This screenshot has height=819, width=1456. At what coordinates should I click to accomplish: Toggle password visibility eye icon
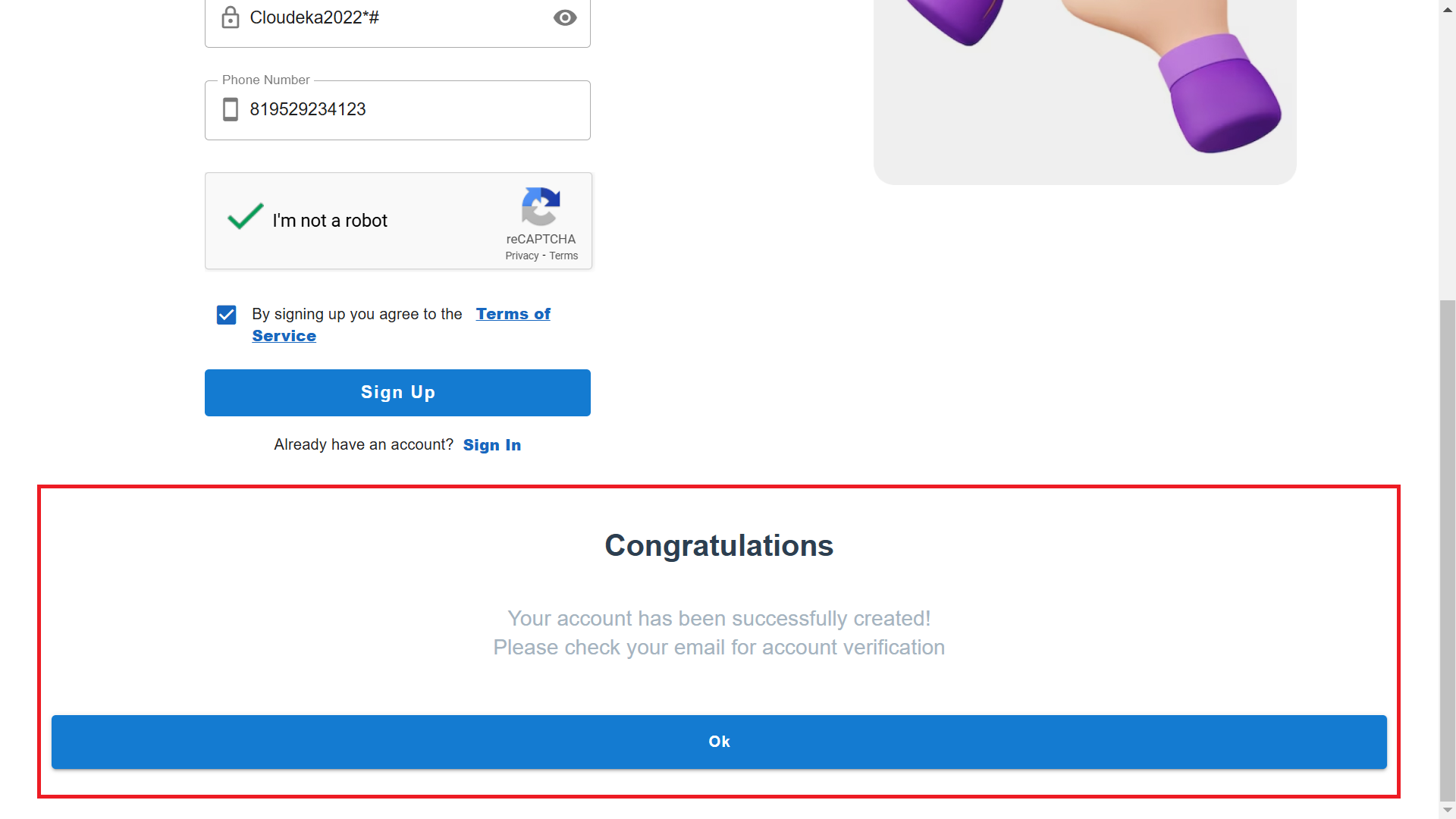point(565,17)
